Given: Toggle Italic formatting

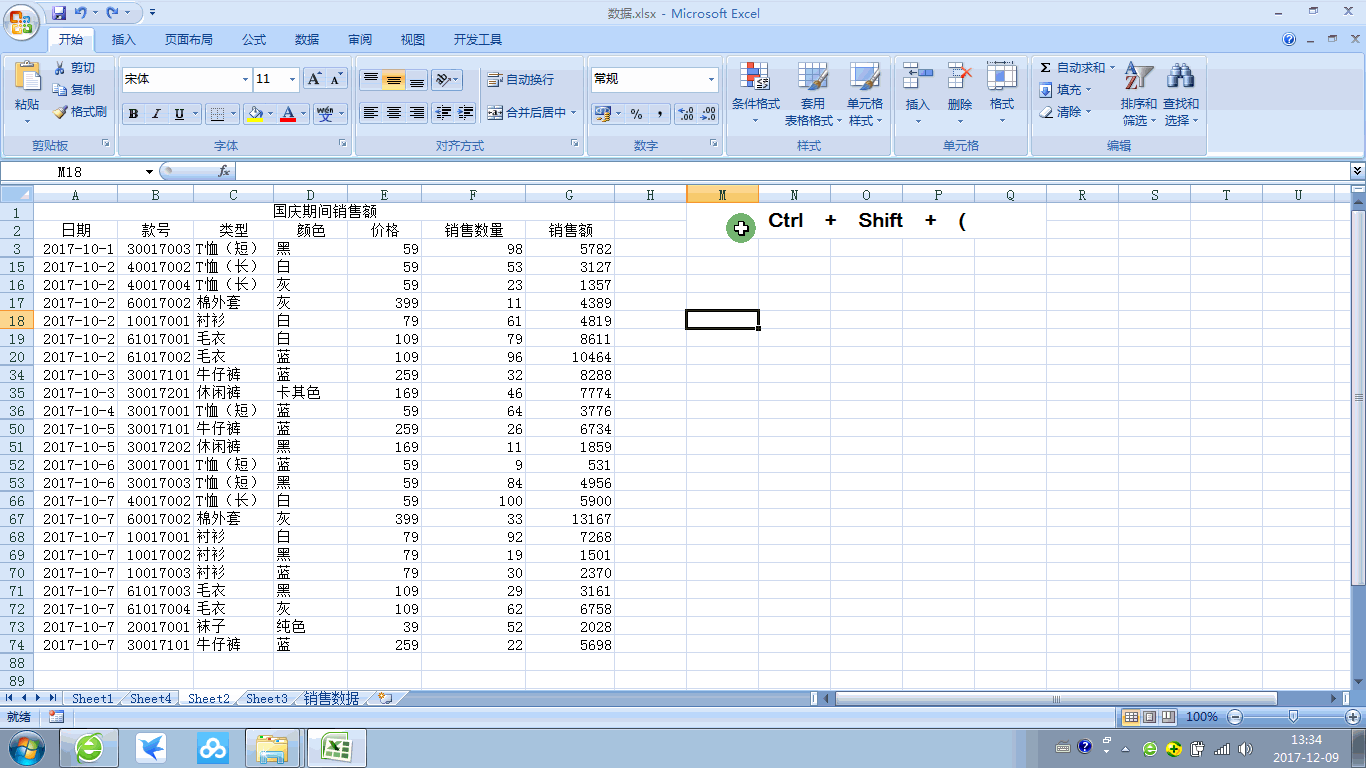Looking at the screenshot, I should click(156, 114).
